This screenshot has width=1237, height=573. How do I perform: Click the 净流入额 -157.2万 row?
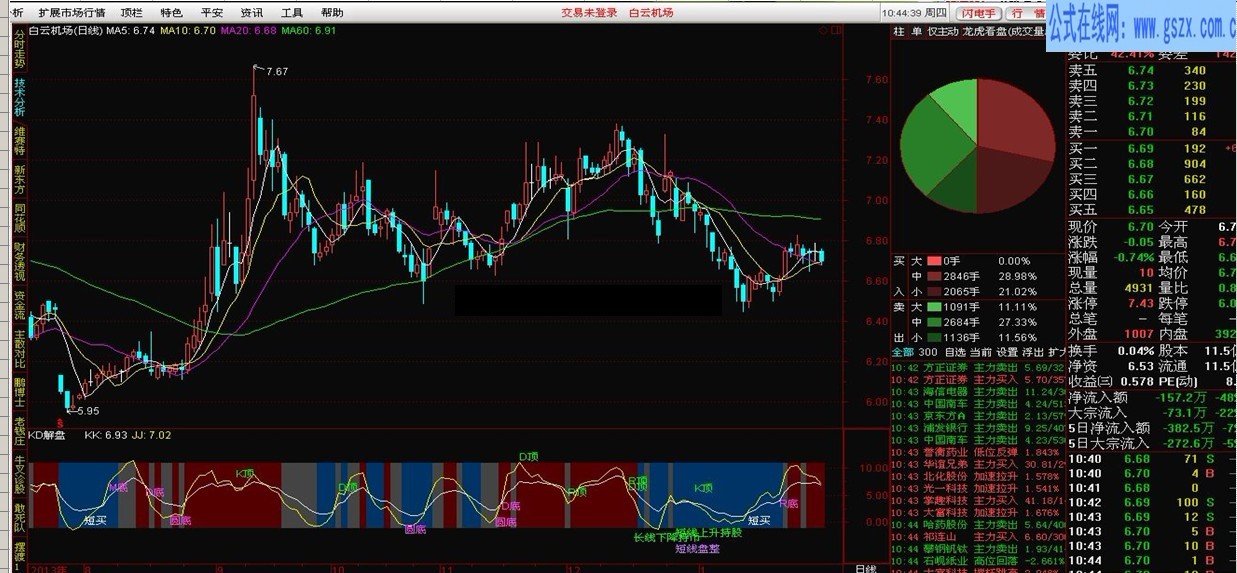(x=1152, y=397)
